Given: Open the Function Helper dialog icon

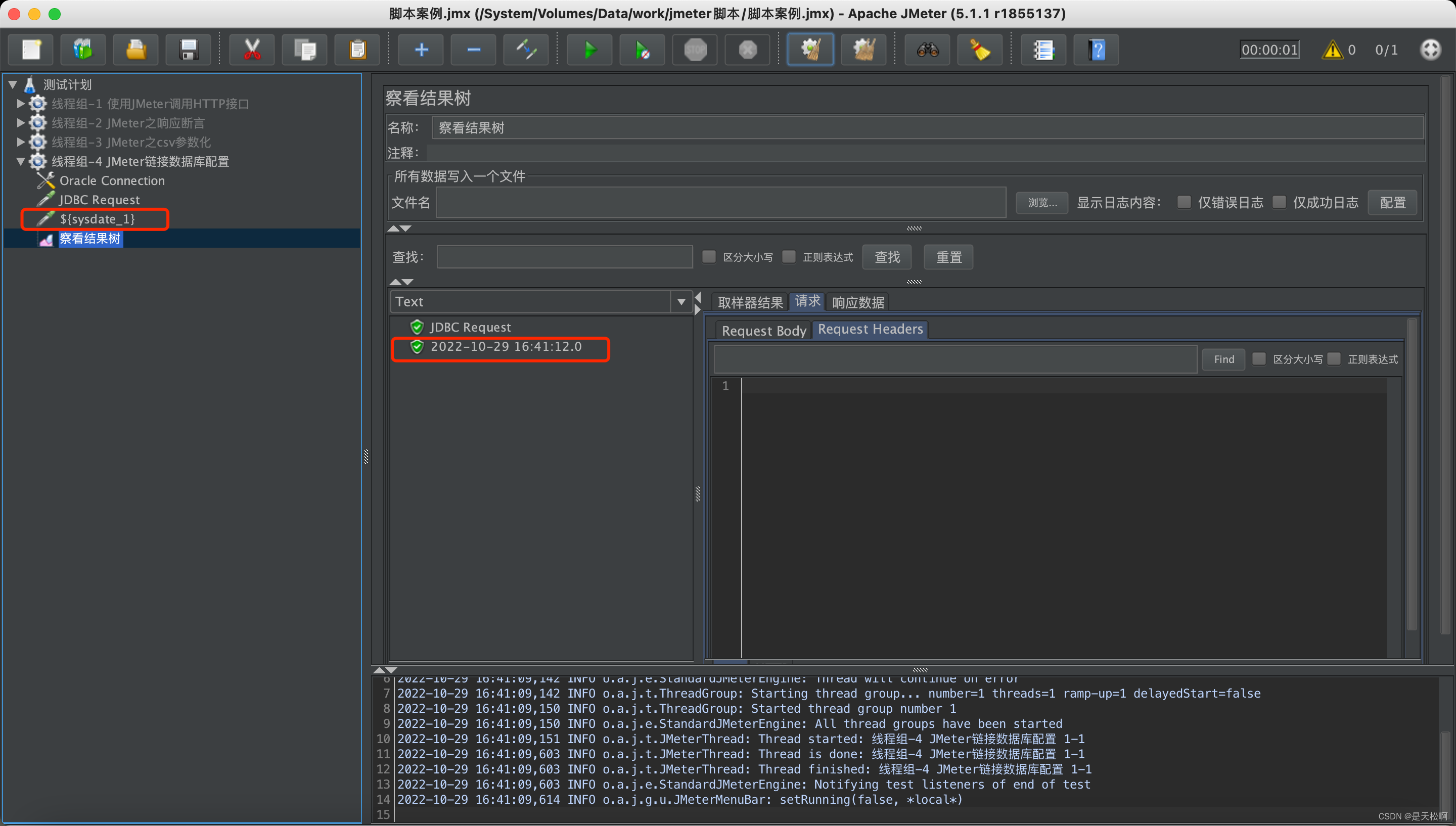Looking at the screenshot, I should click(1043, 50).
